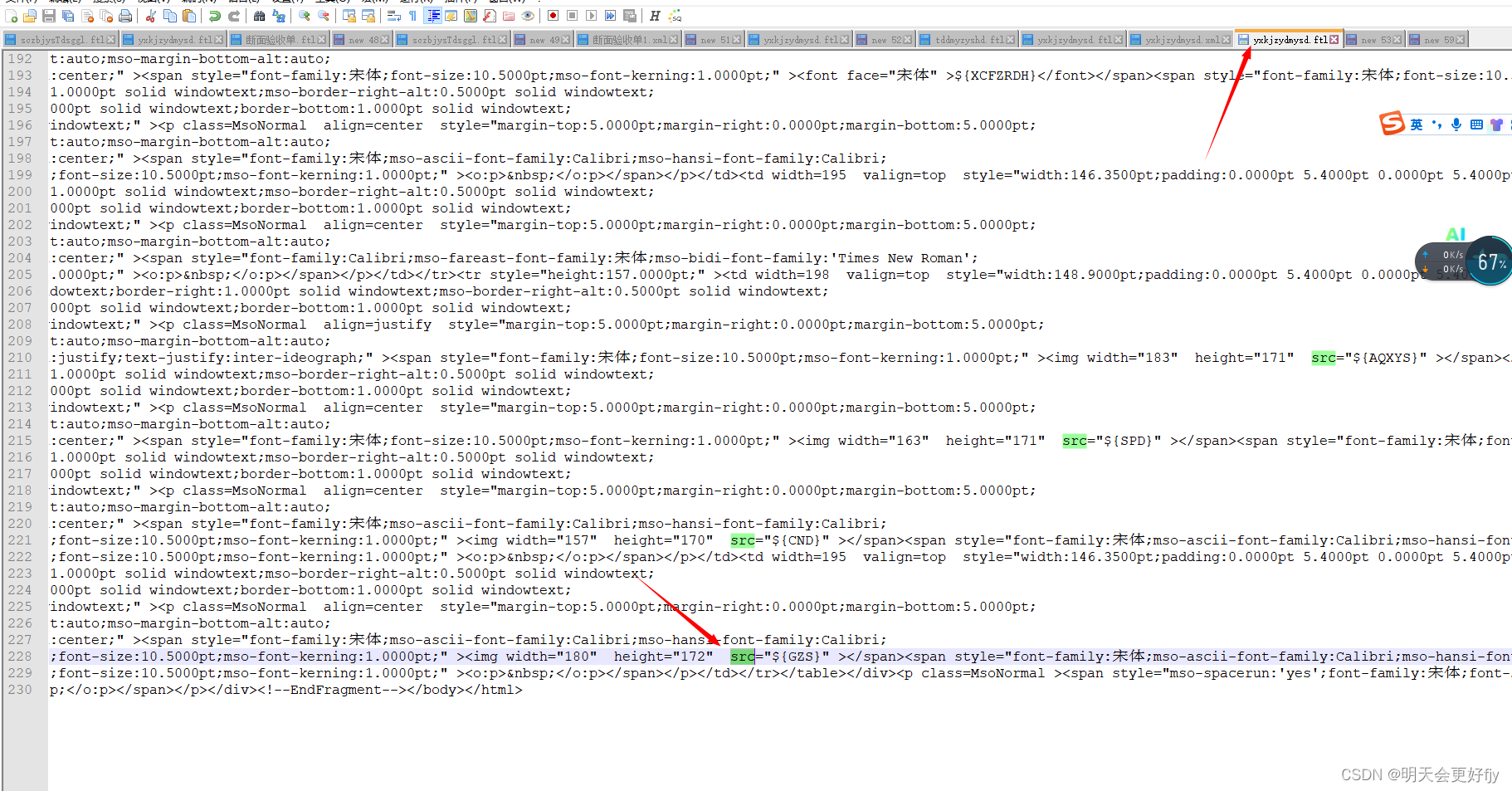The image size is (1512, 791).
Task: Close the tddmyzyshd.ftl tab
Action: point(1011,40)
